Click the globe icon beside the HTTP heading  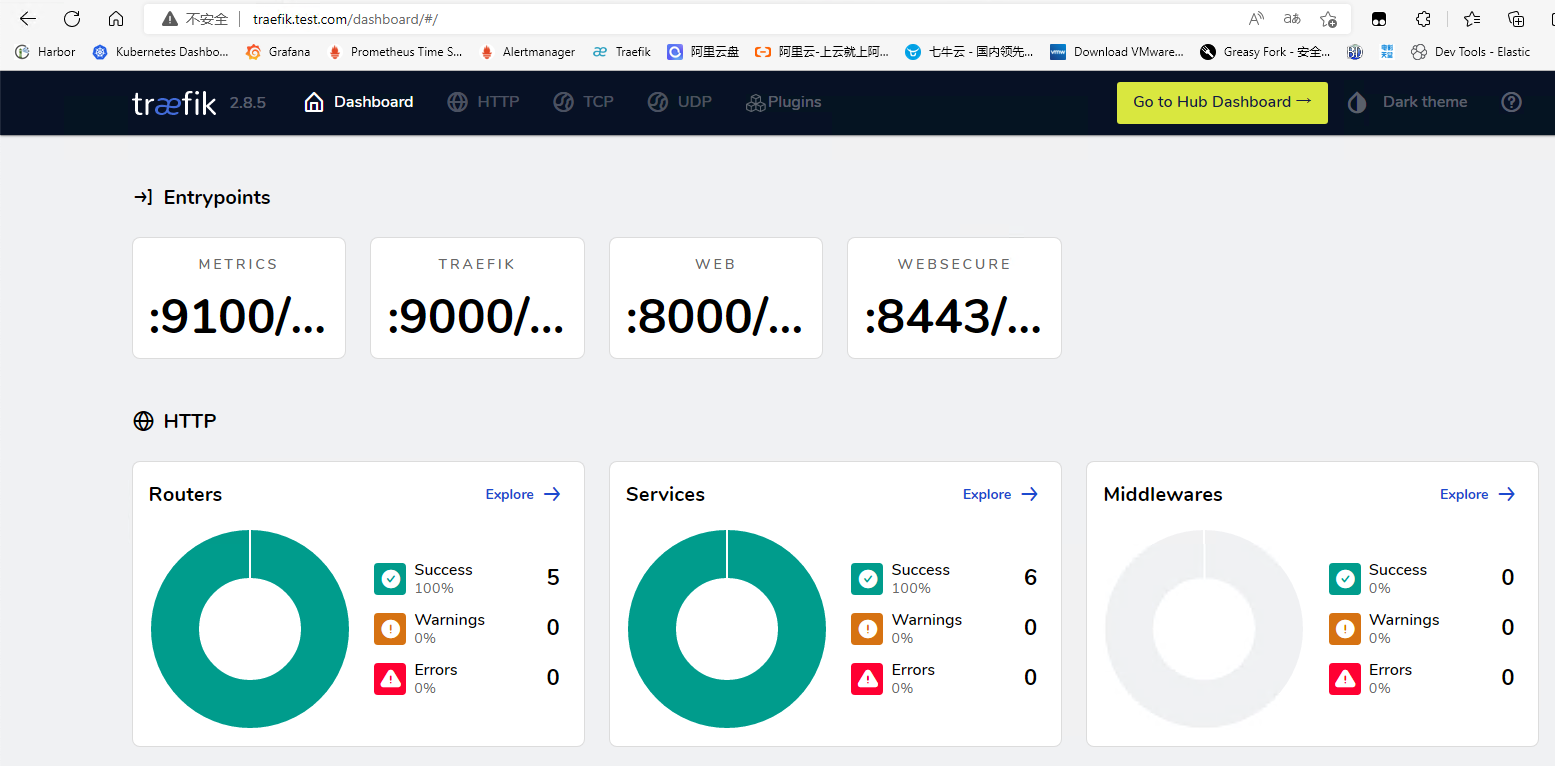[x=143, y=421]
